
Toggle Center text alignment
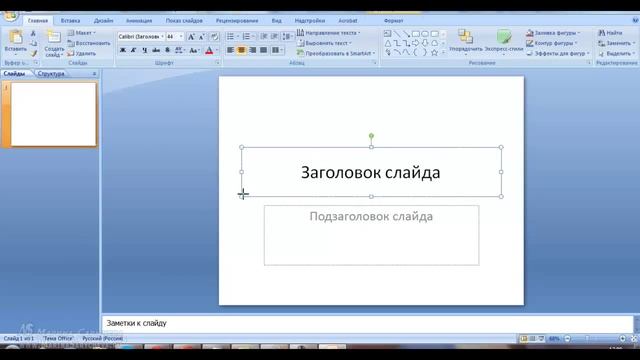click(x=241, y=50)
